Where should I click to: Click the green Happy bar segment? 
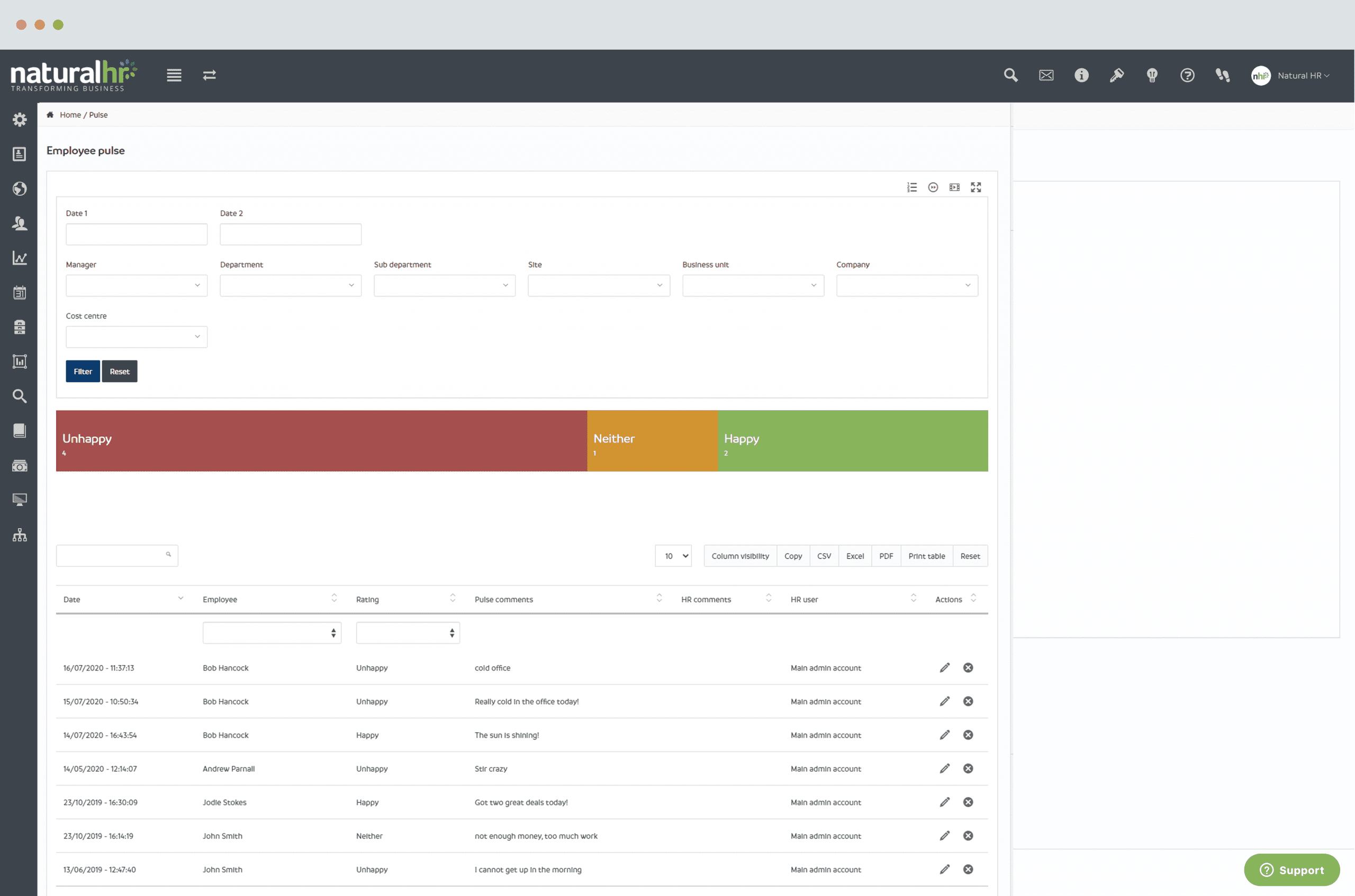(x=853, y=440)
